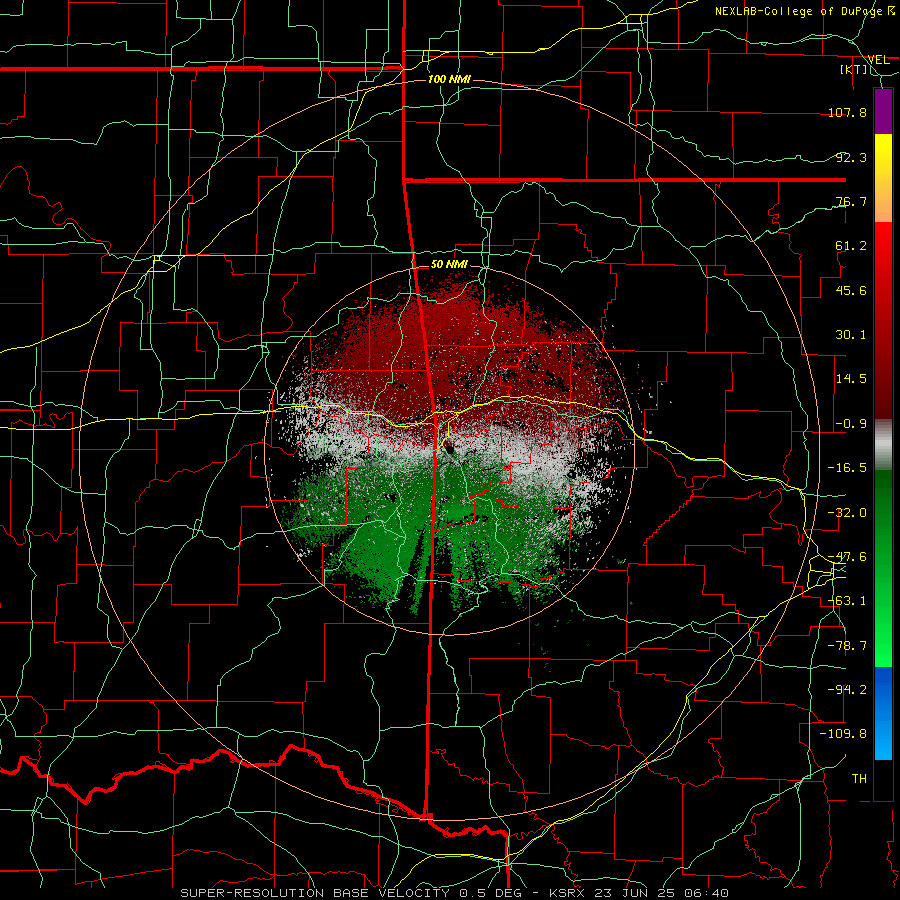Click the 50 NMI range ring label
Image resolution: width=900 pixels, height=900 pixels.
(x=449, y=264)
